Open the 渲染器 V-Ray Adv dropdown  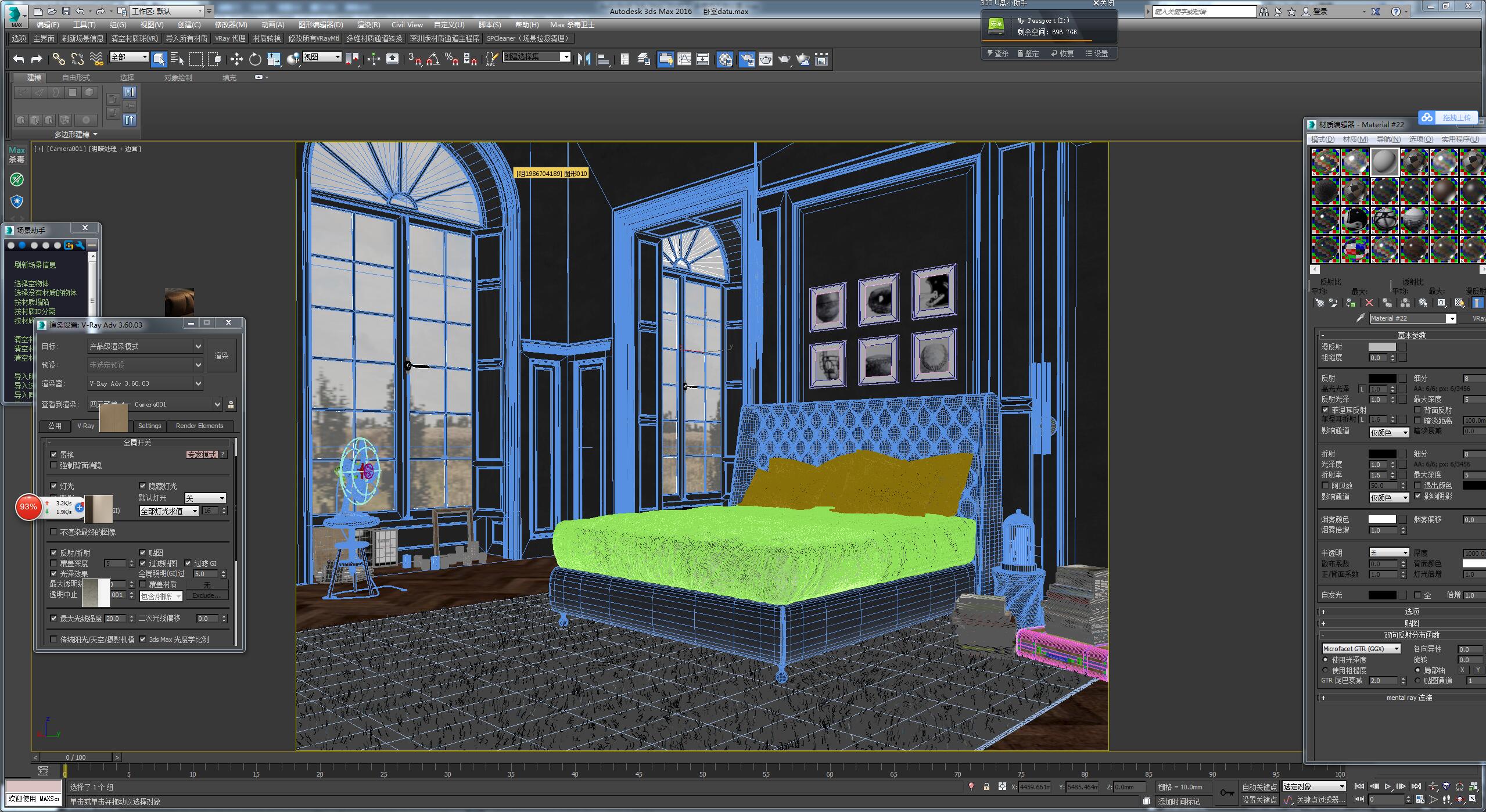point(145,383)
